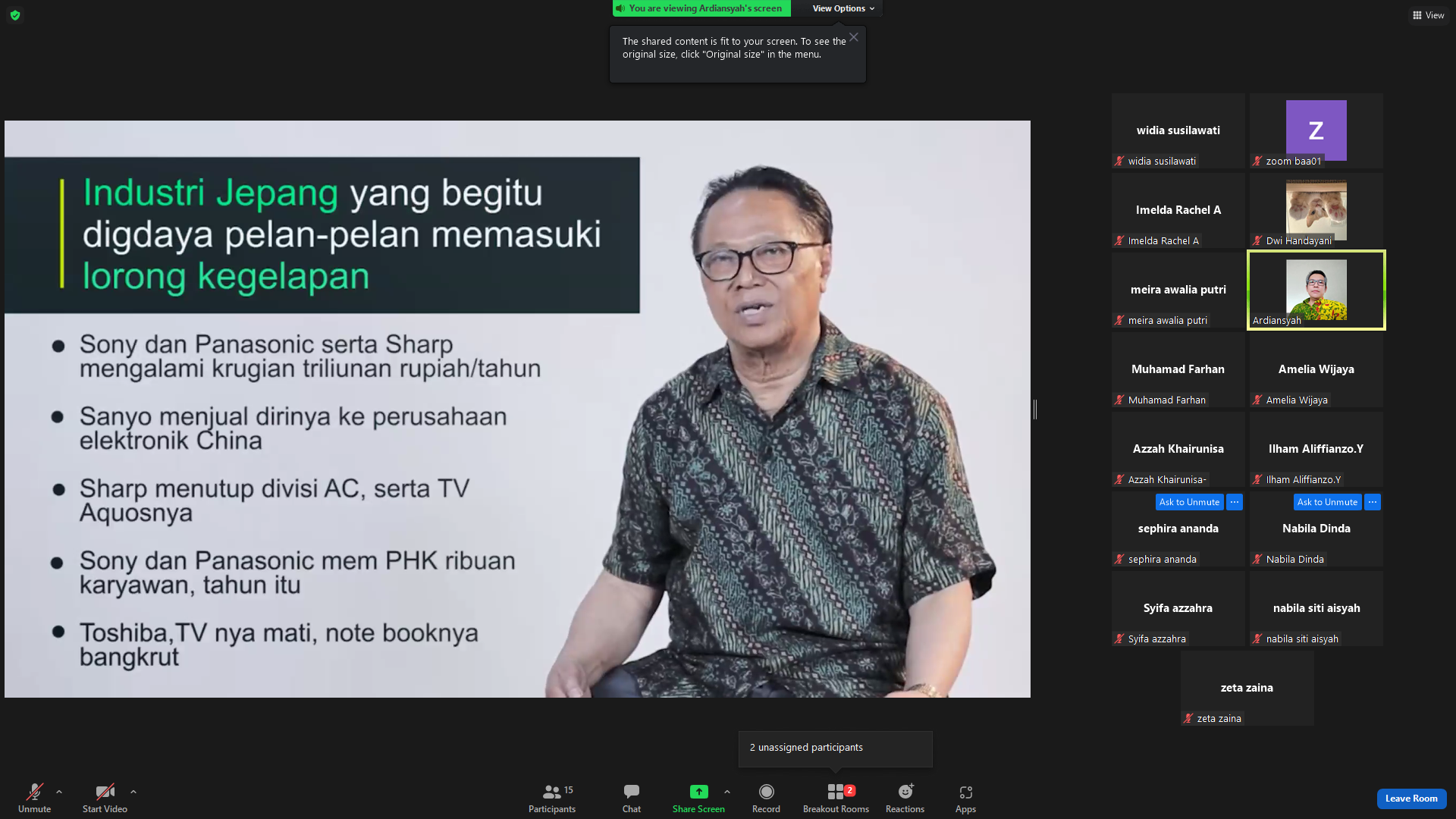Open Reactions menu
Viewport: 1456px width, 819px height.
point(905,799)
